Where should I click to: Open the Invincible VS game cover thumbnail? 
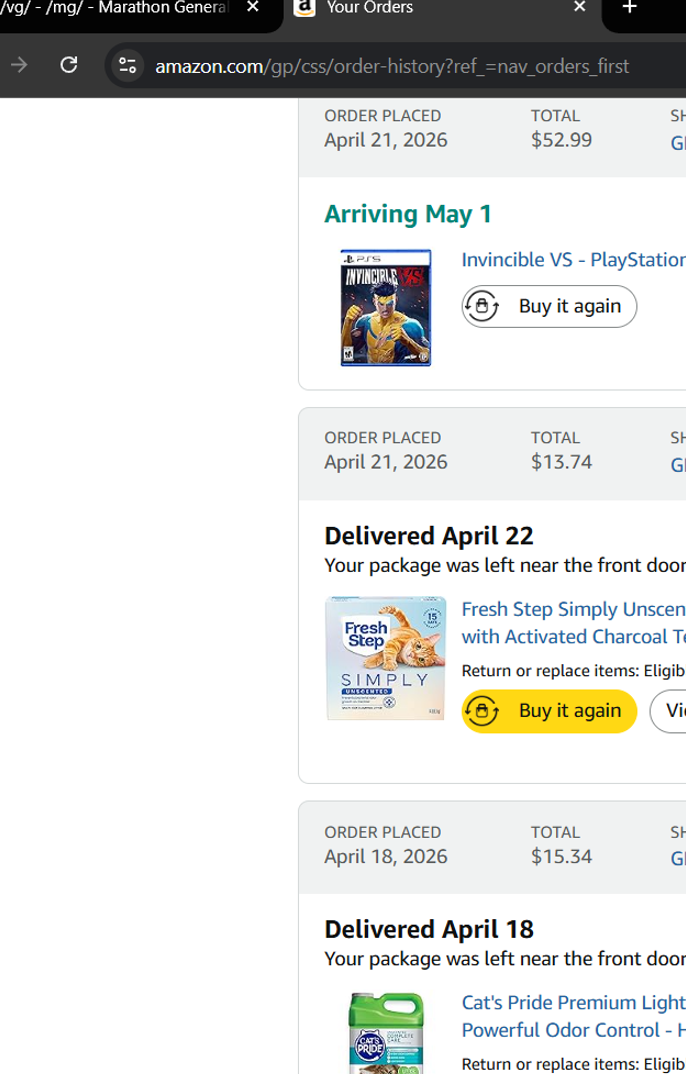tap(385, 307)
